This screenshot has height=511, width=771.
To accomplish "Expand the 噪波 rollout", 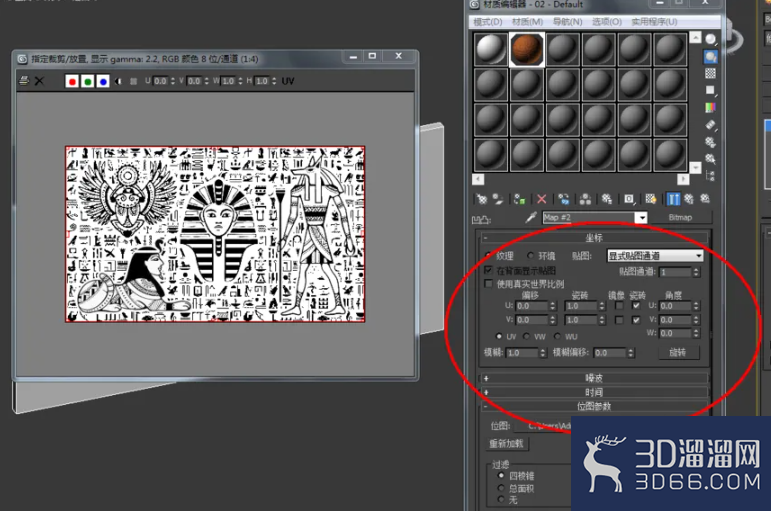I will (x=593, y=378).
